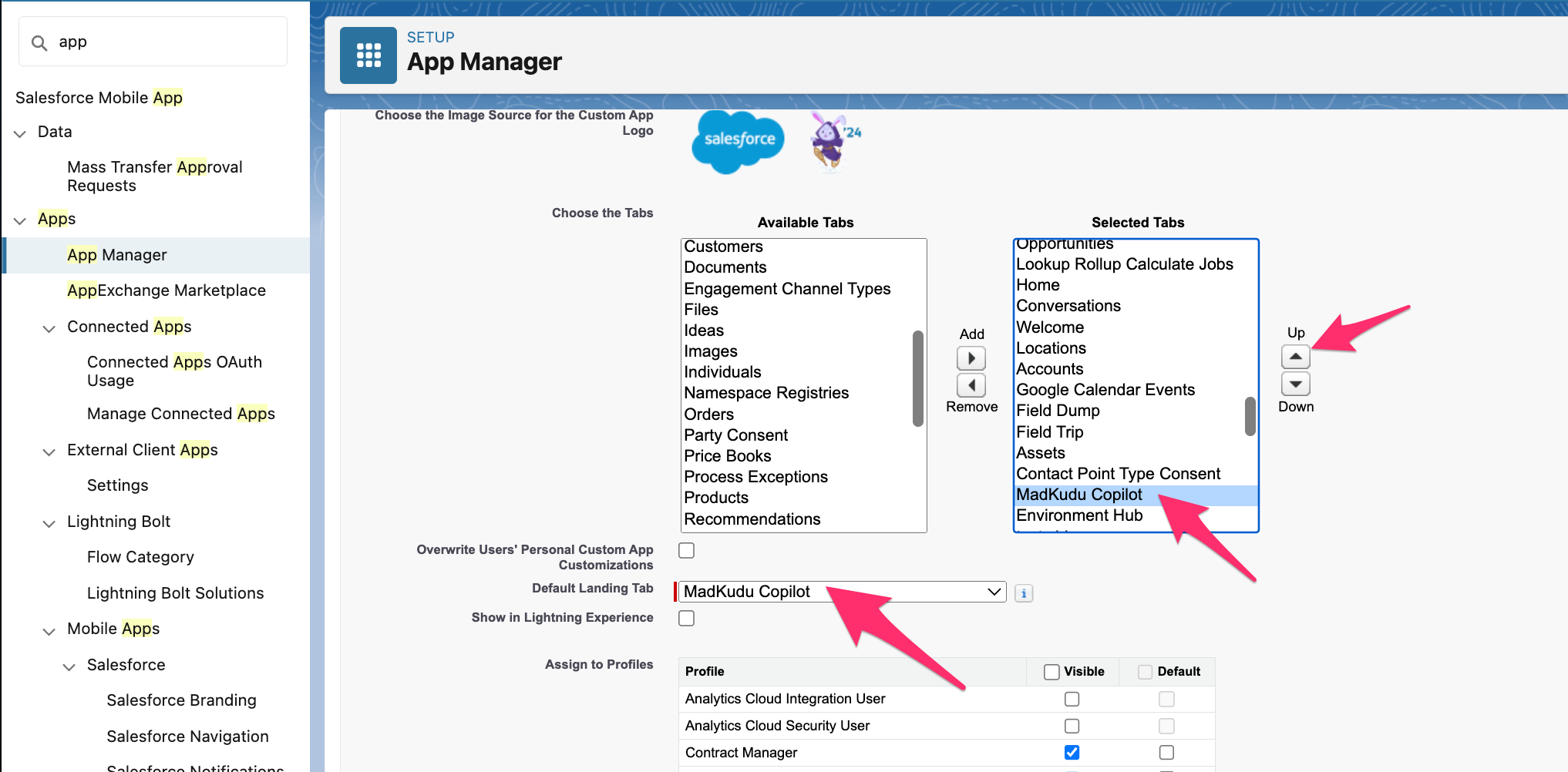Collapse the Mobile Apps chevron
This screenshot has height=772, width=1568.
(49, 630)
